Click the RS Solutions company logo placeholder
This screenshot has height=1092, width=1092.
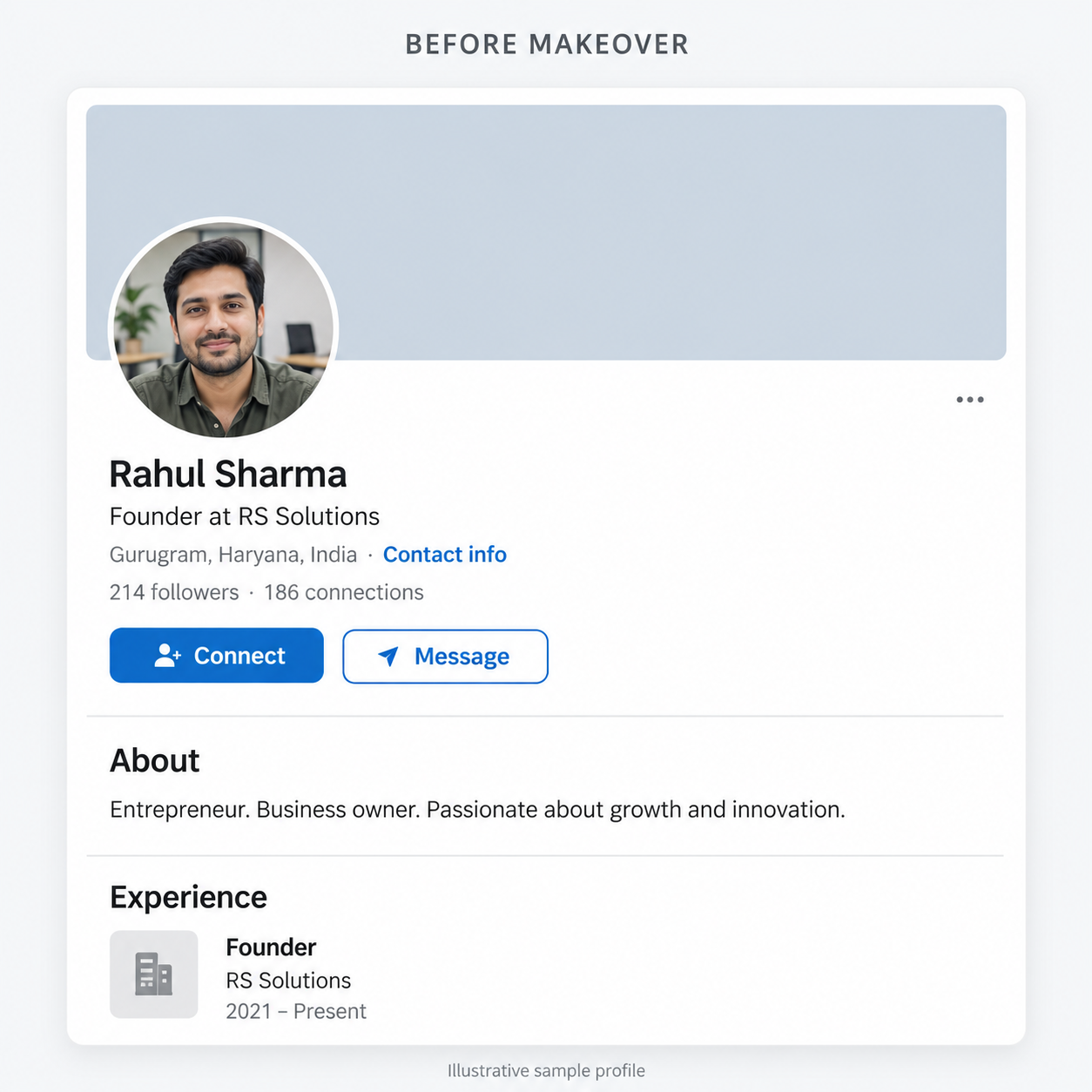154,974
